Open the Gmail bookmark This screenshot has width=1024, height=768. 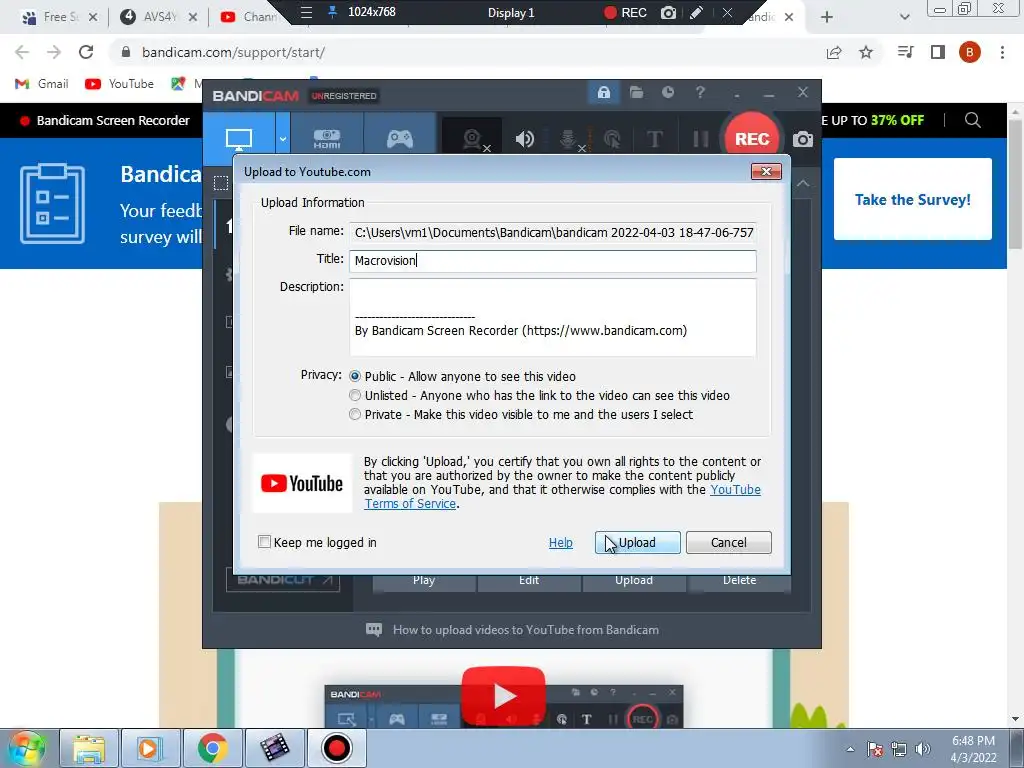point(42,84)
